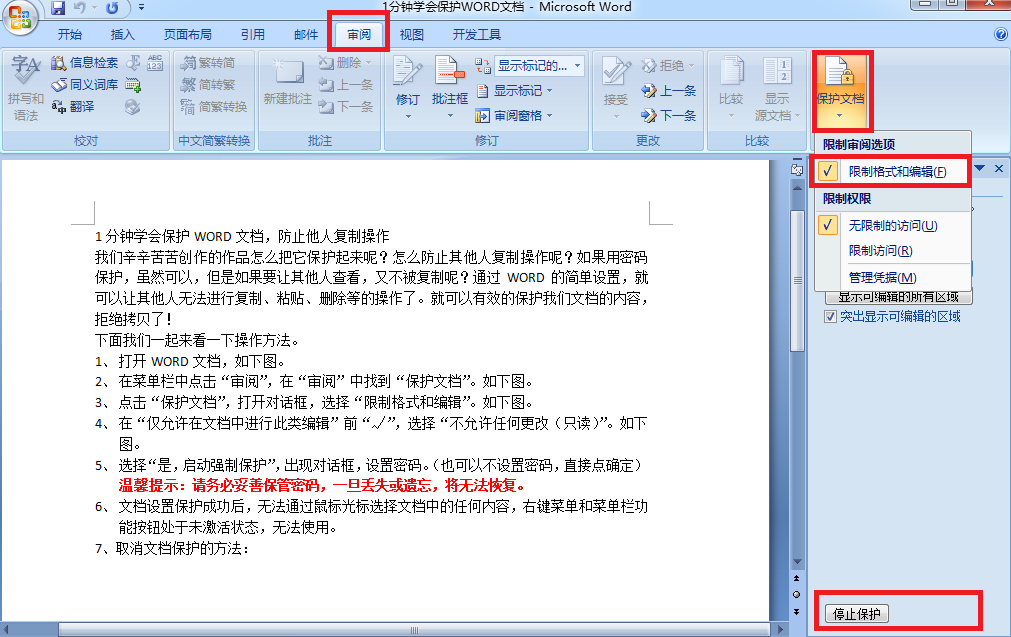Image resolution: width=1011 pixels, height=637 pixels.
Task: Click vertical scrollbar down arrow
Action: click(x=798, y=562)
